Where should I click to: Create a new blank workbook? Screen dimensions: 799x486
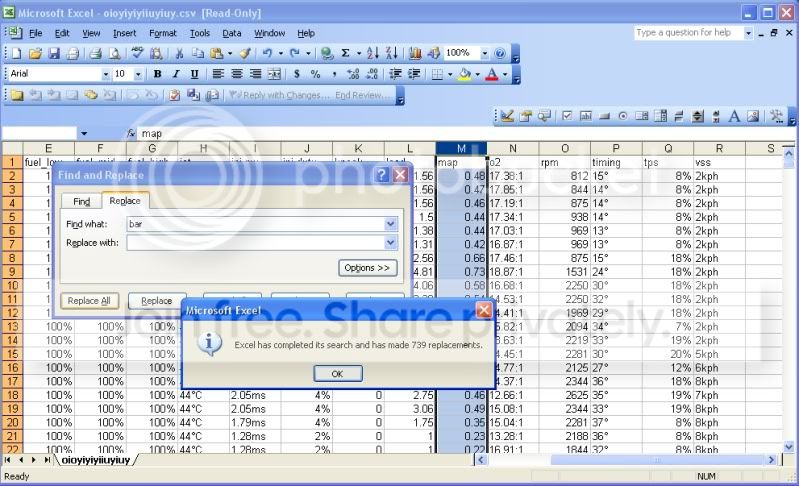[x=17, y=53]
